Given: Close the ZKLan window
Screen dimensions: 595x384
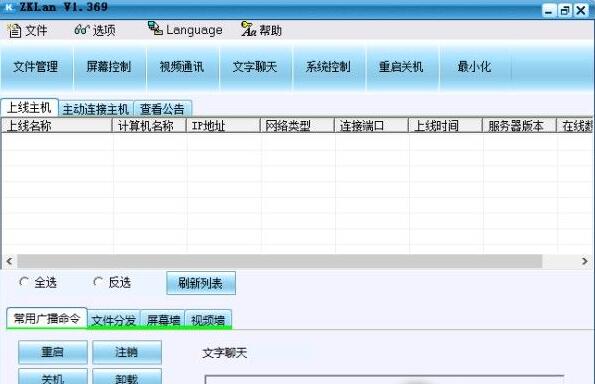Looking at the screenshot, I should pos(581,11).
